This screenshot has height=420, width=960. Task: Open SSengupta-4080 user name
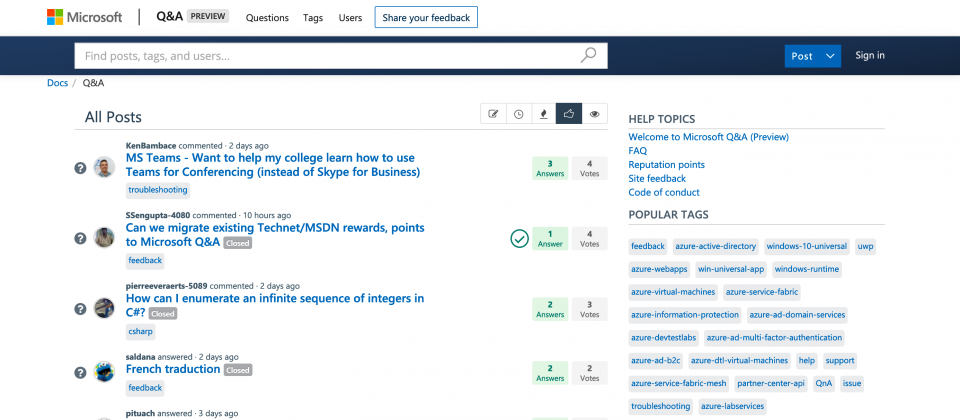pos(158,216)
